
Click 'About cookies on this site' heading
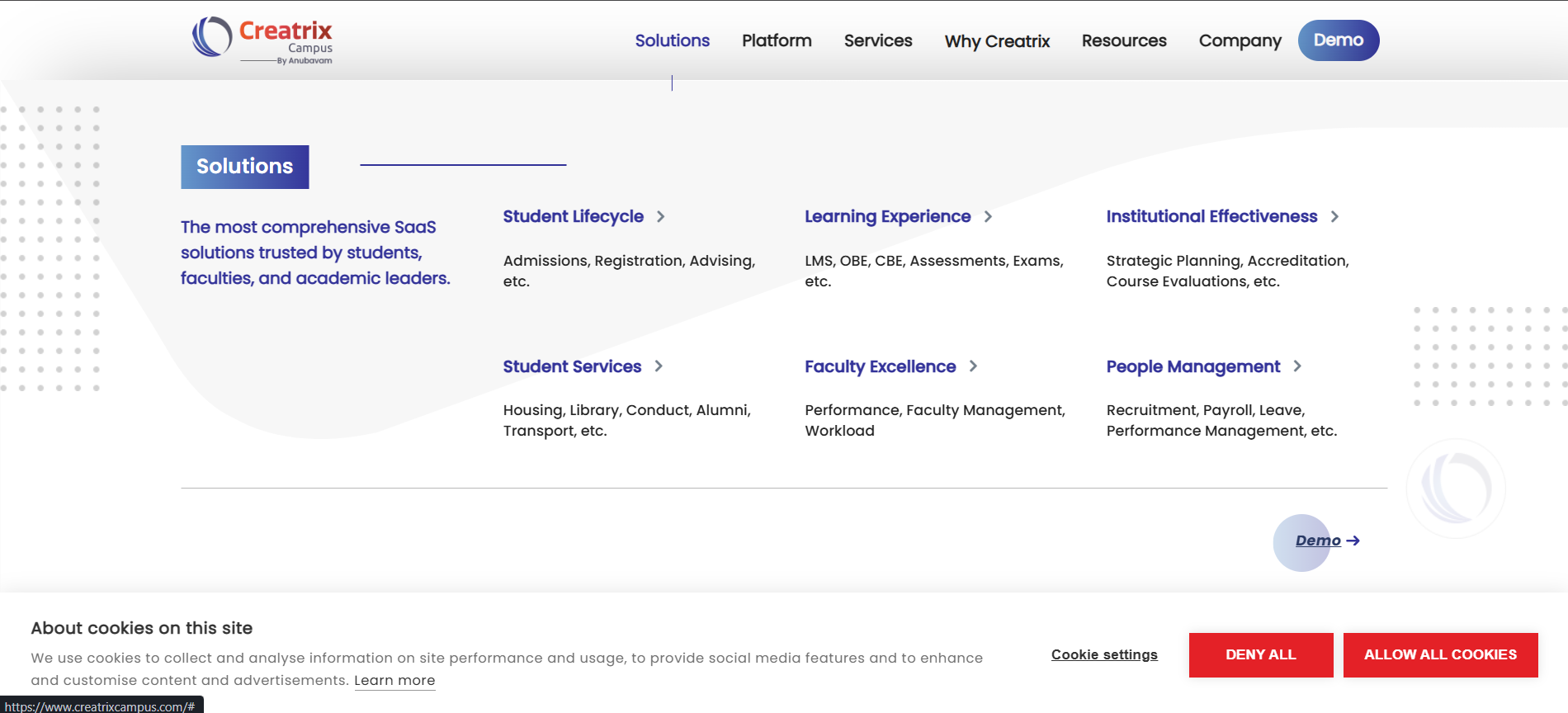(142, 628)
